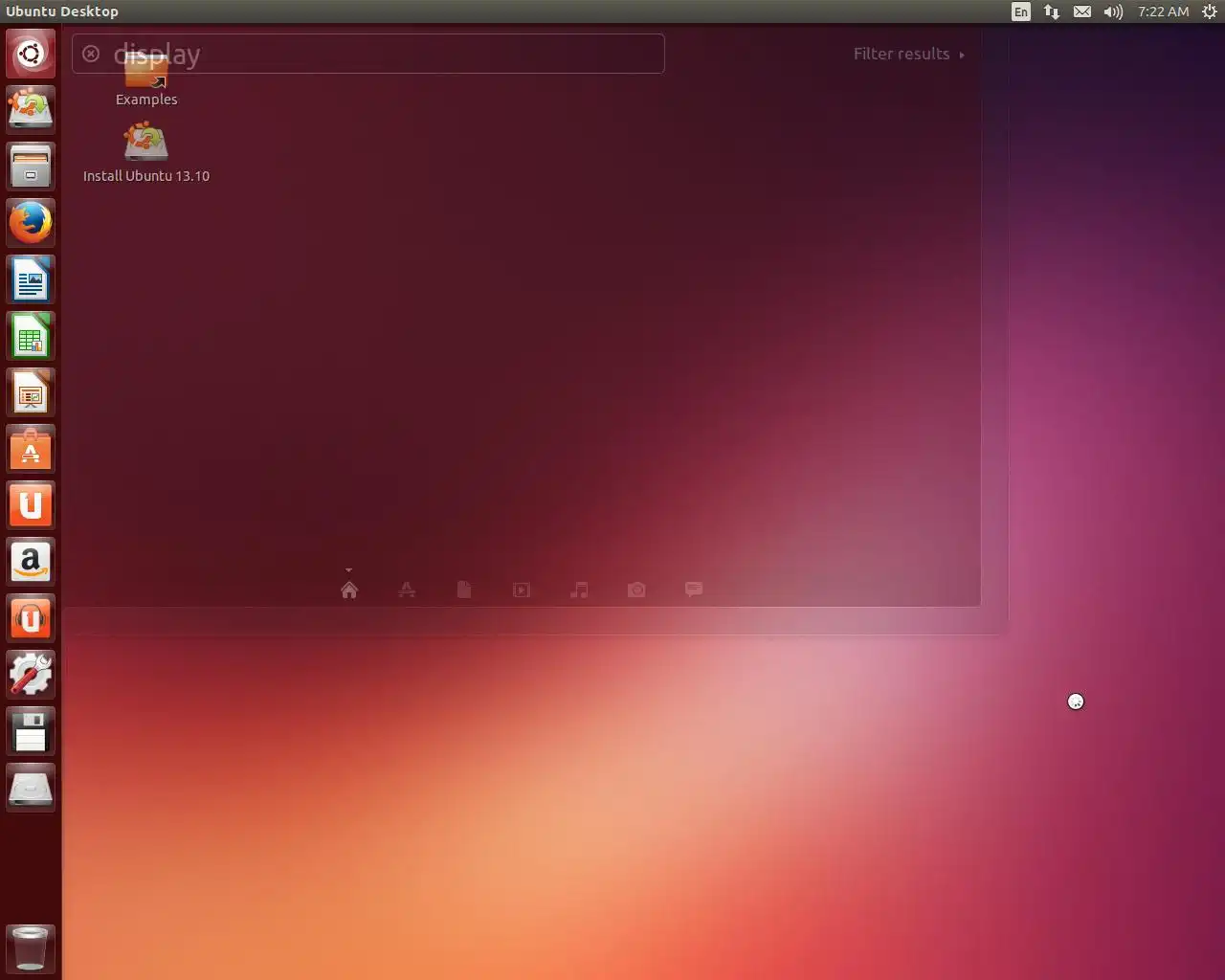Switch to the Photos lens
The image size is (1225, 980).
(636, 590)
